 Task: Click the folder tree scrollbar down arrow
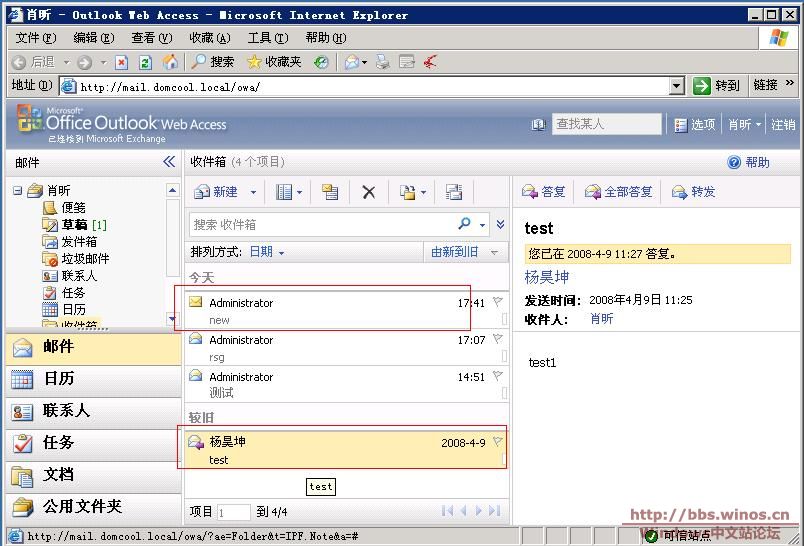coord(172,319)
